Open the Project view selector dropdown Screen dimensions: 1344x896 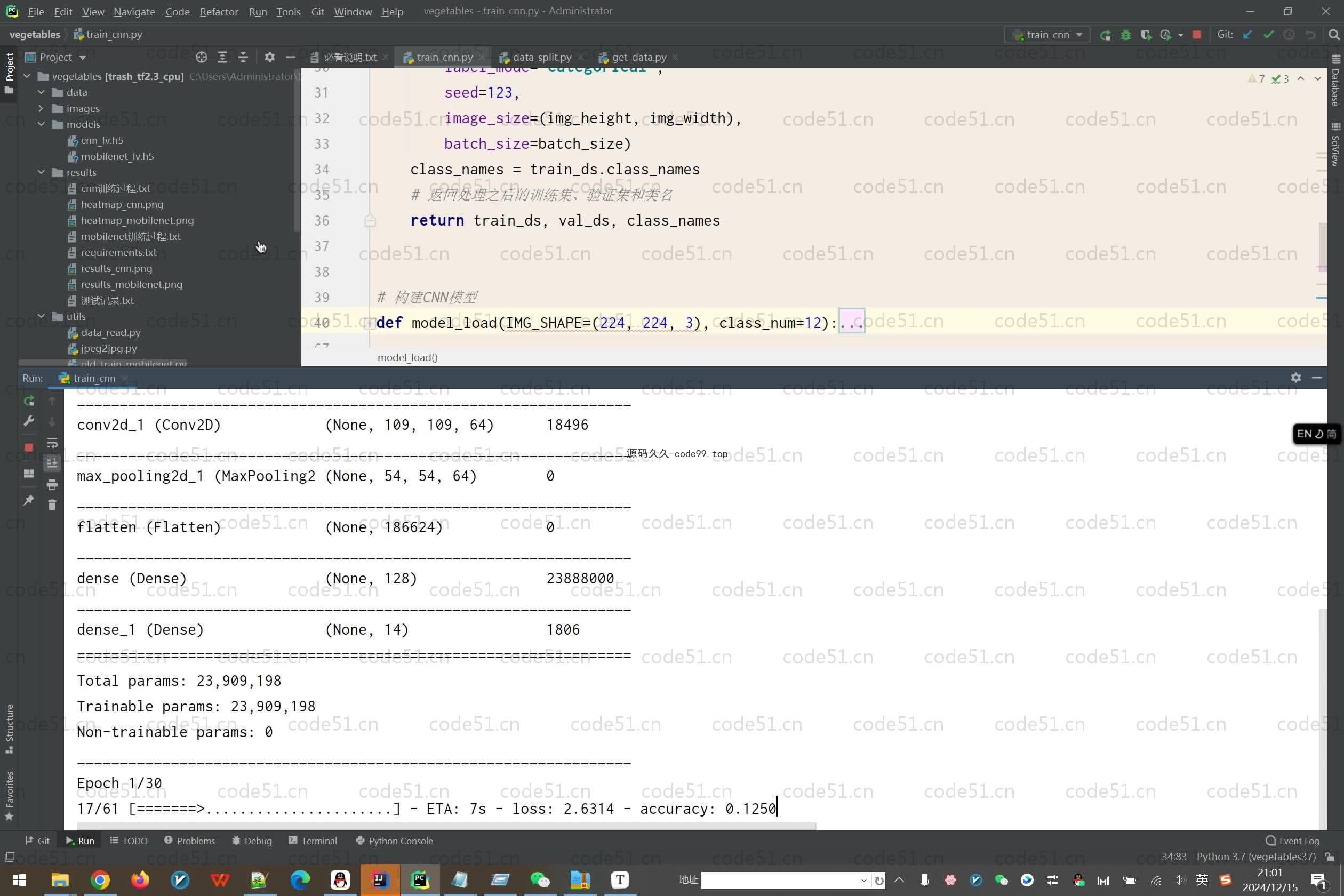(56, 57)
